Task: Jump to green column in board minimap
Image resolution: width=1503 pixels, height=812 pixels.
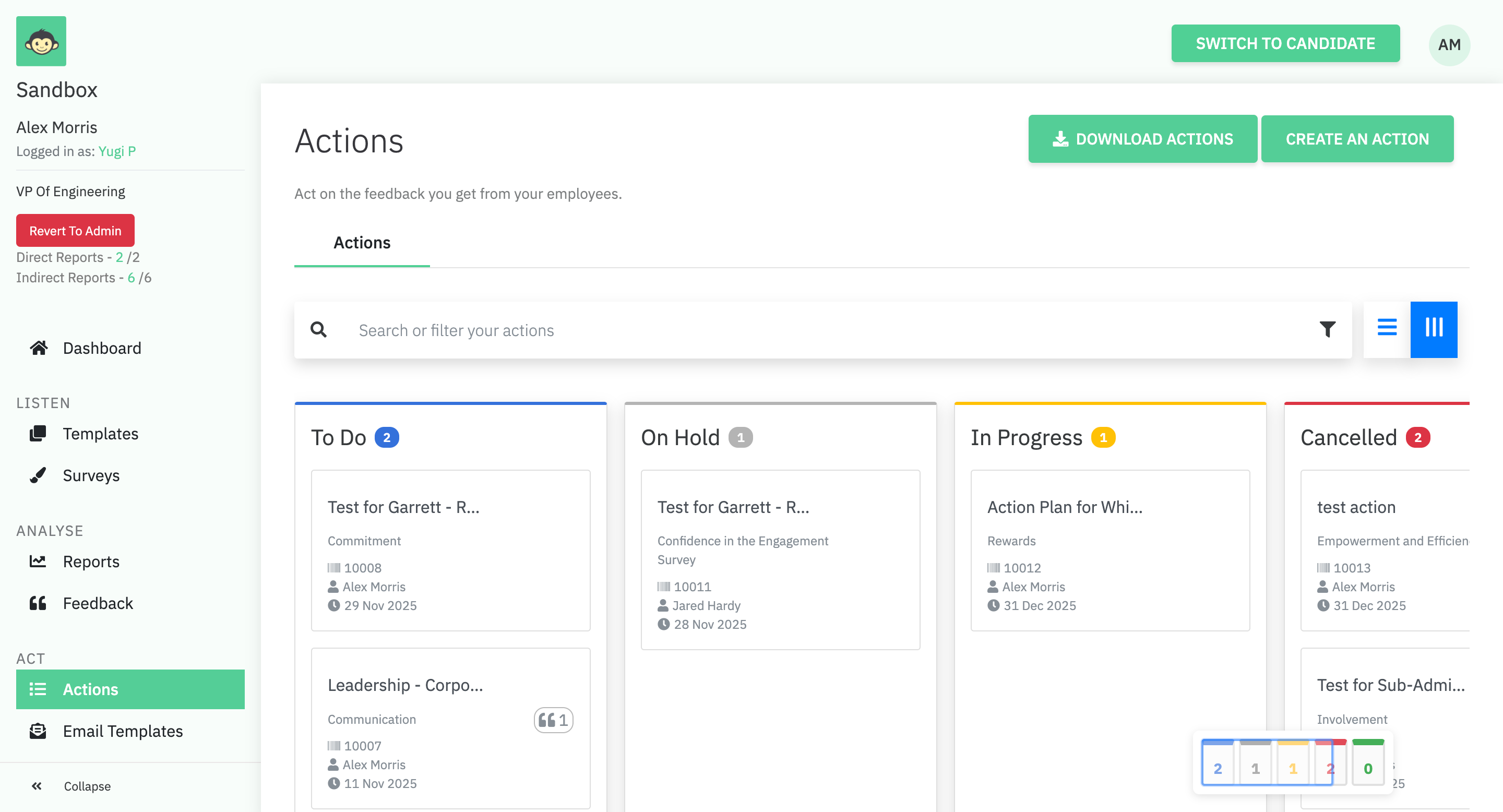Action: 1368,764
